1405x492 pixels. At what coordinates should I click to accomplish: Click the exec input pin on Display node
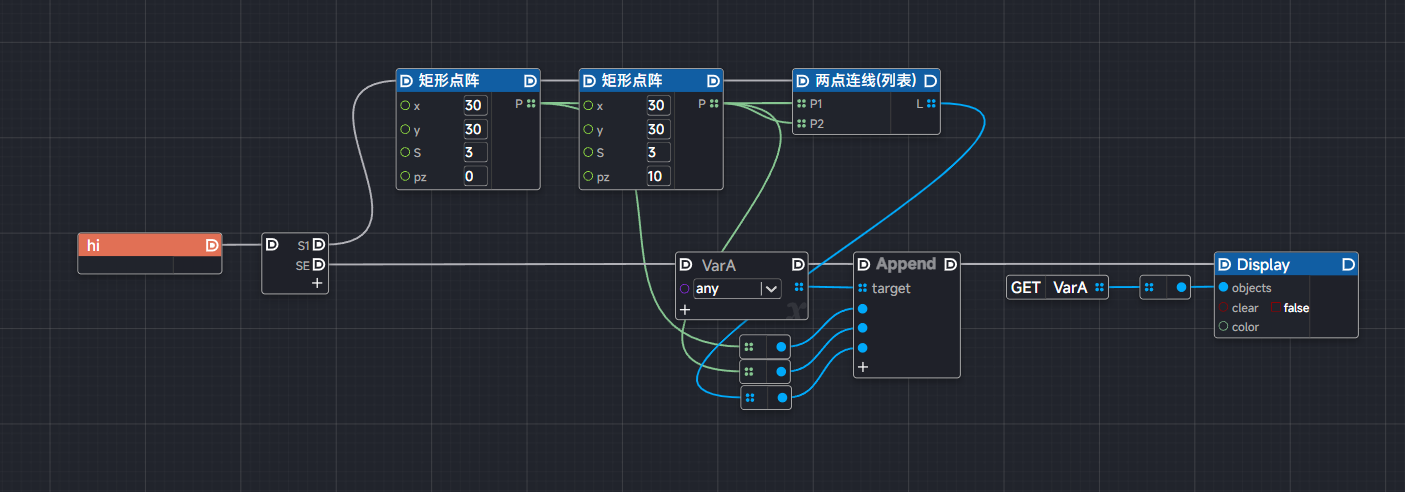(1224, 265)
